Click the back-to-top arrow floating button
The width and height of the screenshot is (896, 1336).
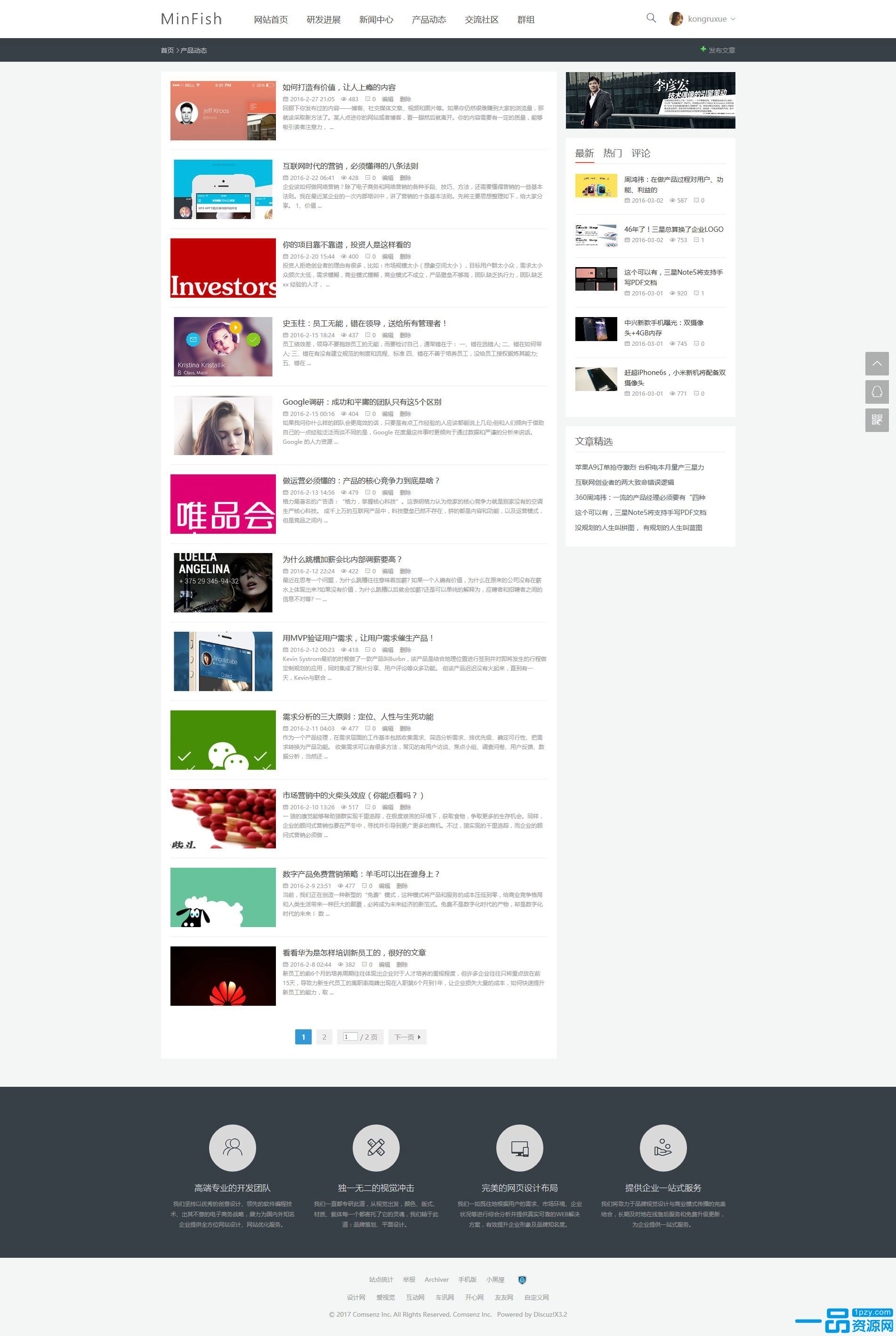click(877, 364)
